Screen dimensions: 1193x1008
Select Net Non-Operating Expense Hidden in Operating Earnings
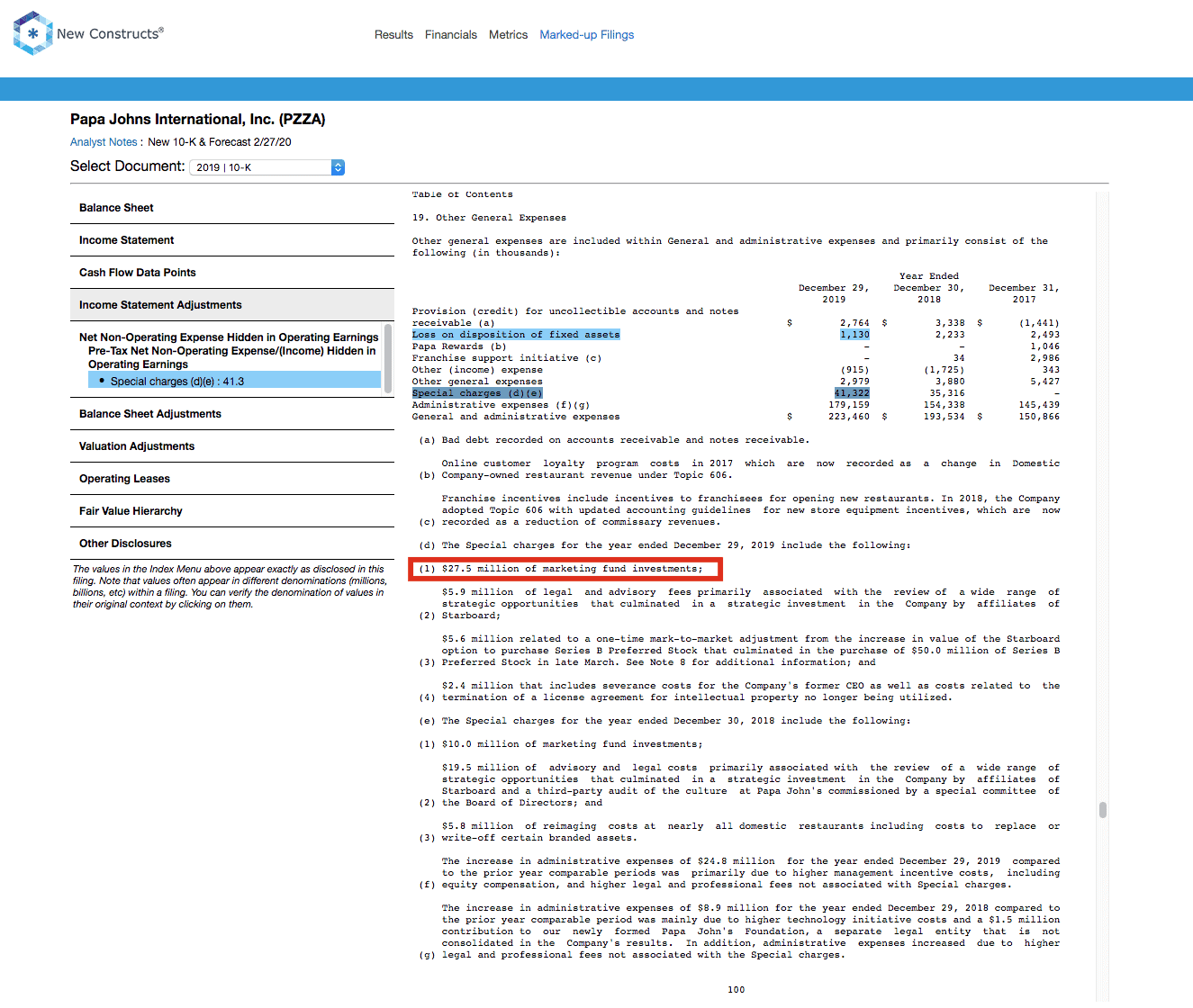(229, 337)
